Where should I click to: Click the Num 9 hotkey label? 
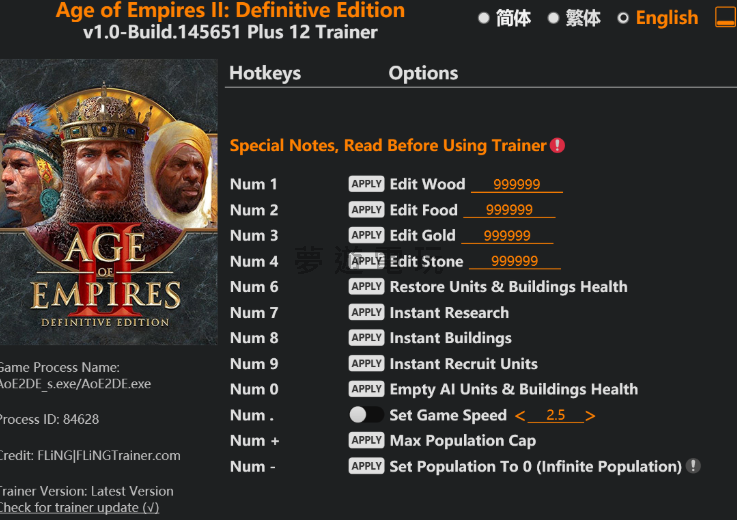[254, 363]
